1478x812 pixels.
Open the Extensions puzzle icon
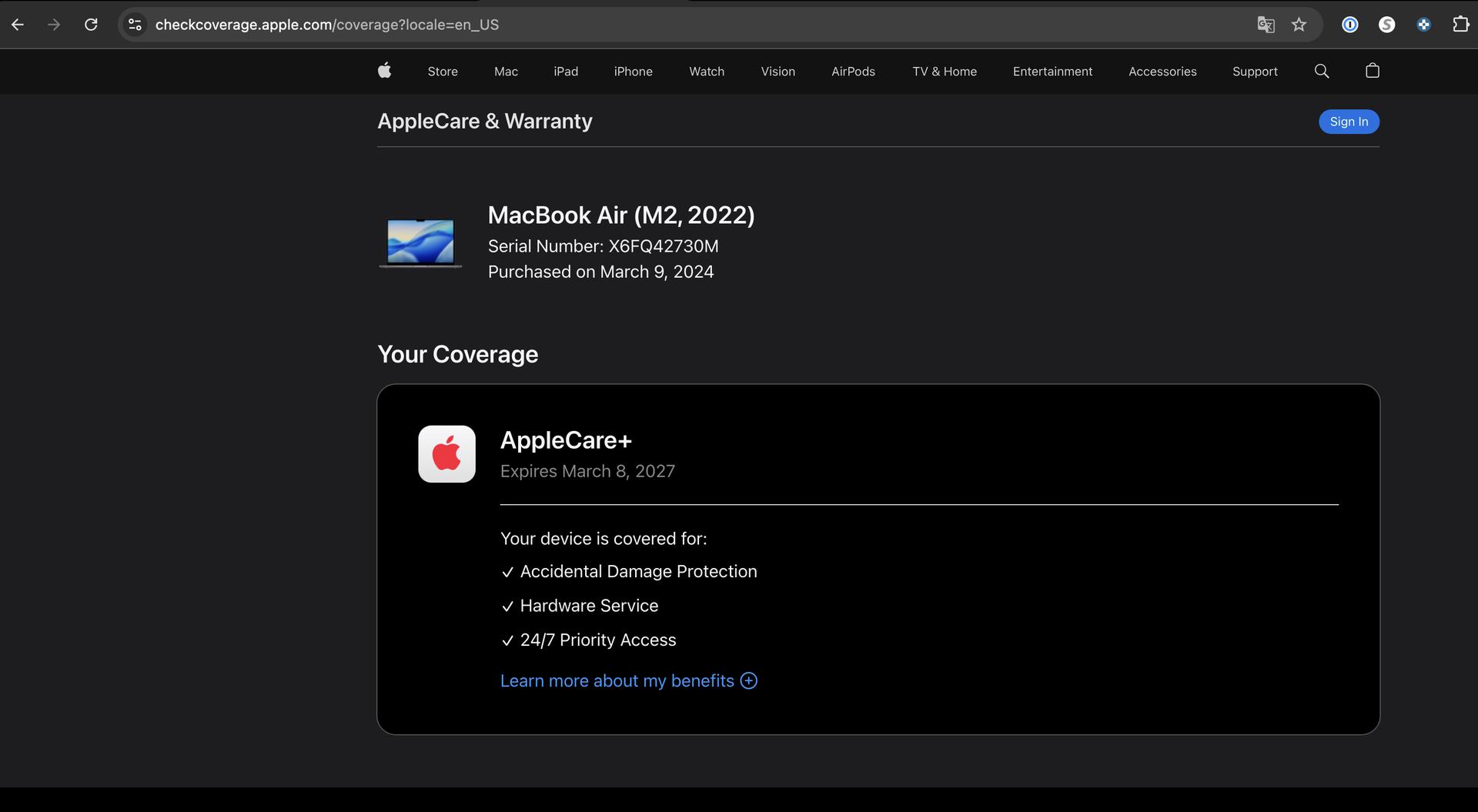1460,25
